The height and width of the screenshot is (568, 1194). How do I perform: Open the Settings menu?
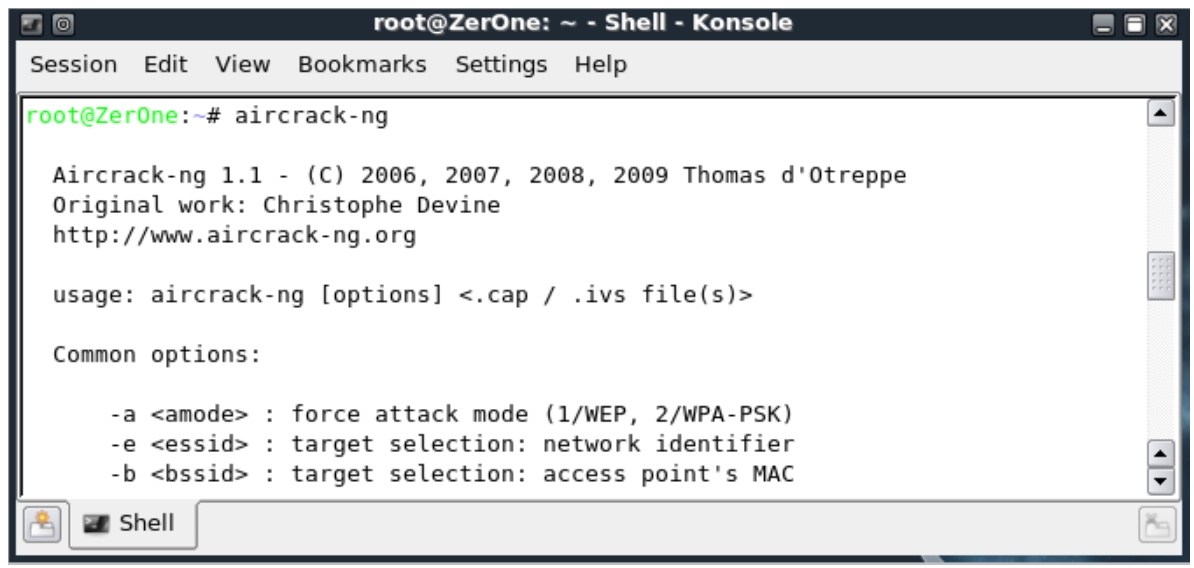coord(501,65)
